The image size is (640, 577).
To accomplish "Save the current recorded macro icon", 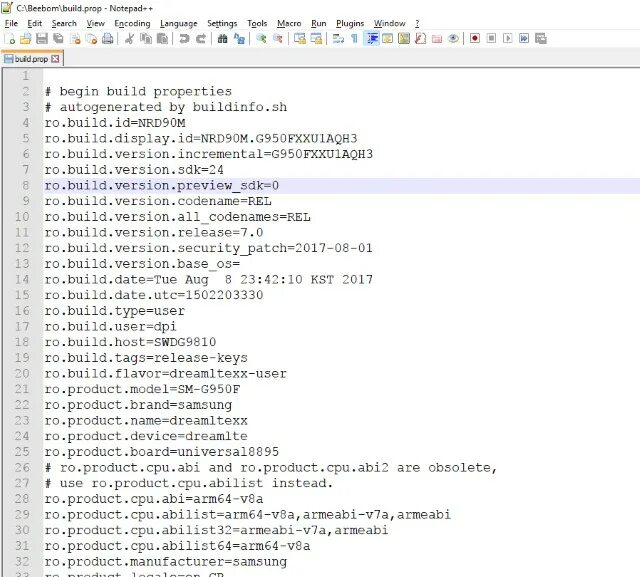I will 541,39.
